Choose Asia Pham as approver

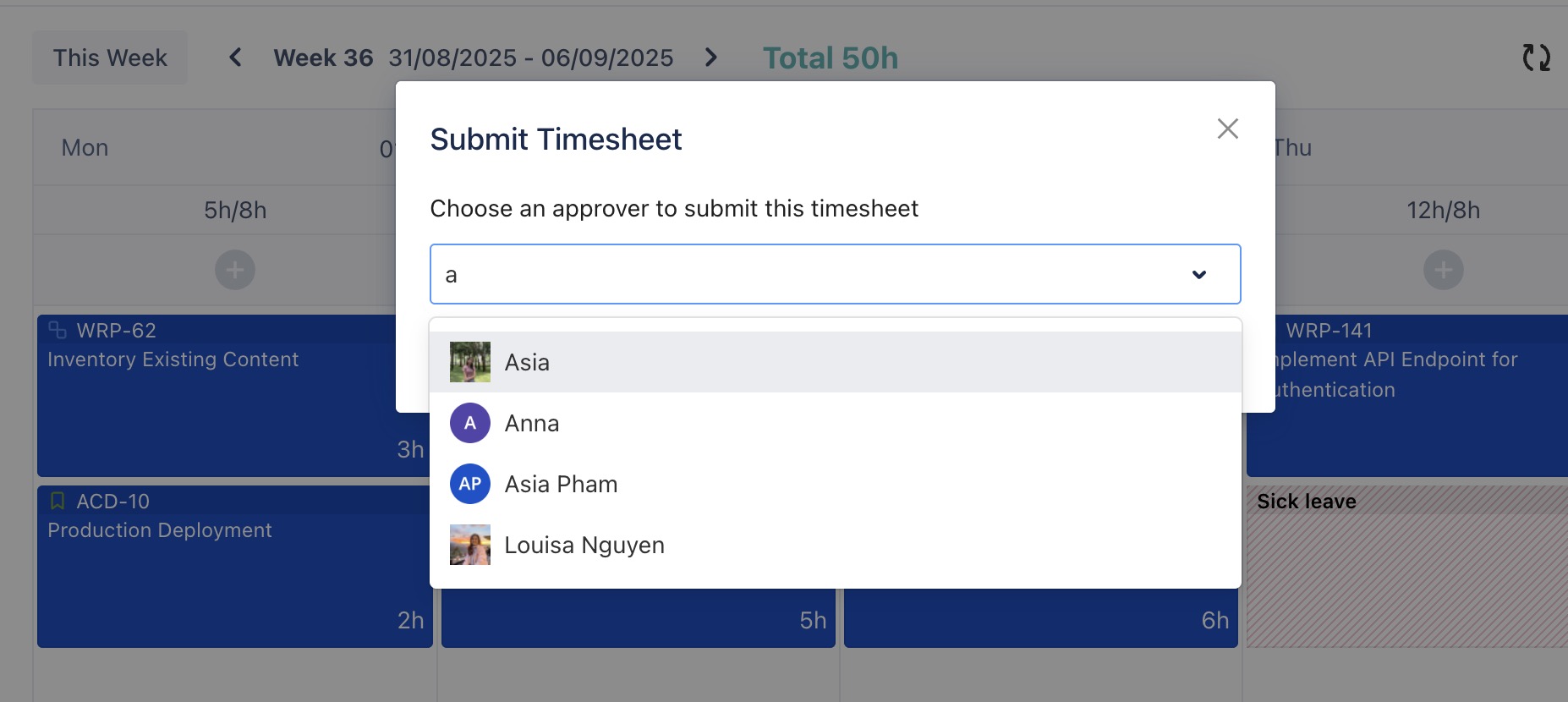point(561,484)
